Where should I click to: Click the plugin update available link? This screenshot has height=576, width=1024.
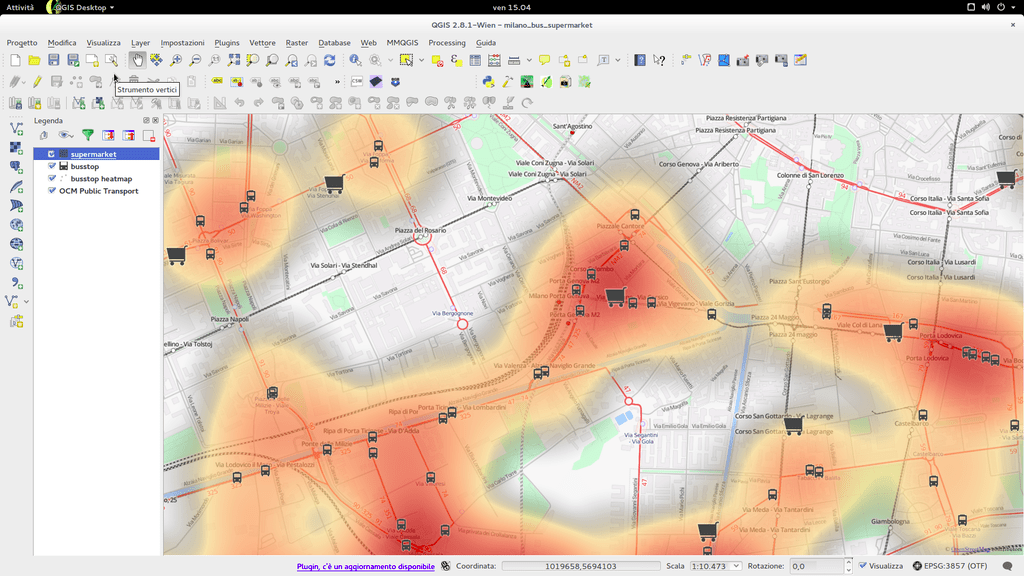pos(366,566)
